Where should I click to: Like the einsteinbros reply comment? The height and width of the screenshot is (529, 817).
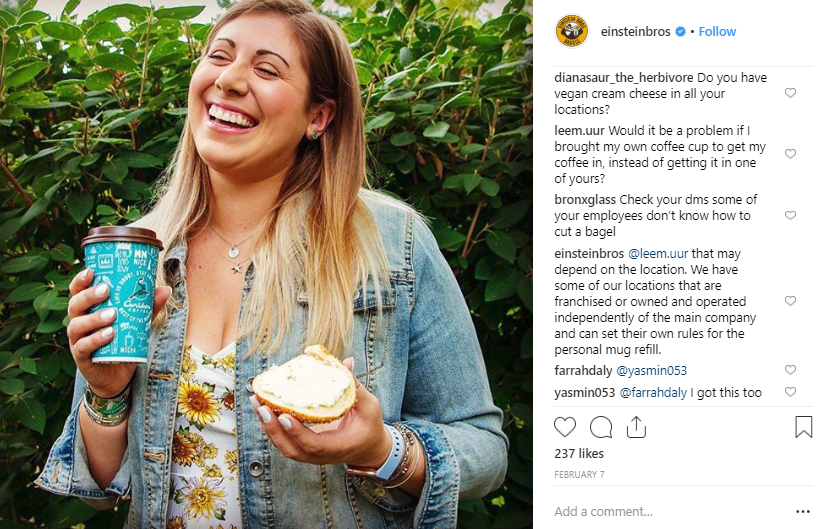coord(790,301)
